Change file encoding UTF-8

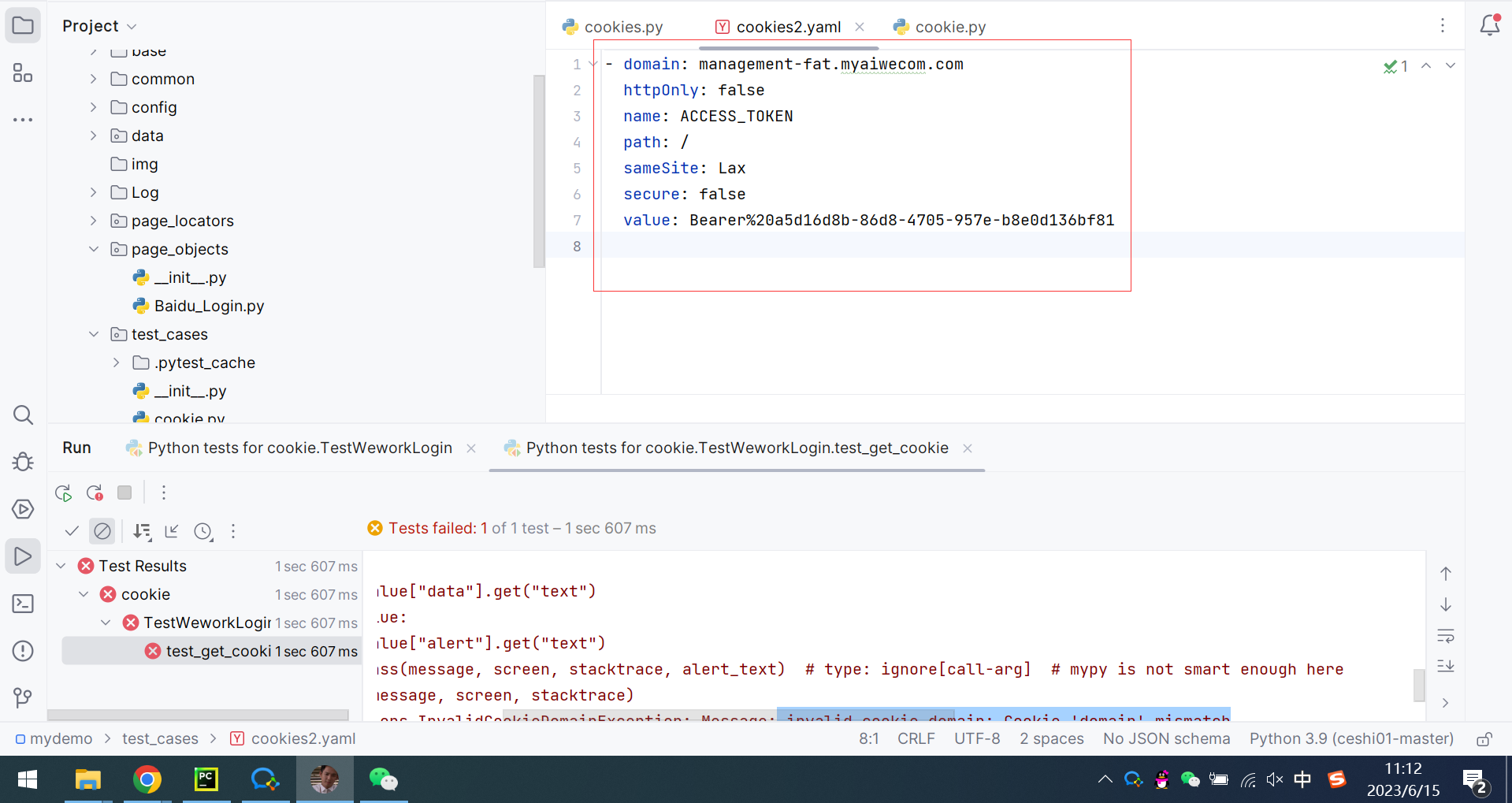pos(977,738)
